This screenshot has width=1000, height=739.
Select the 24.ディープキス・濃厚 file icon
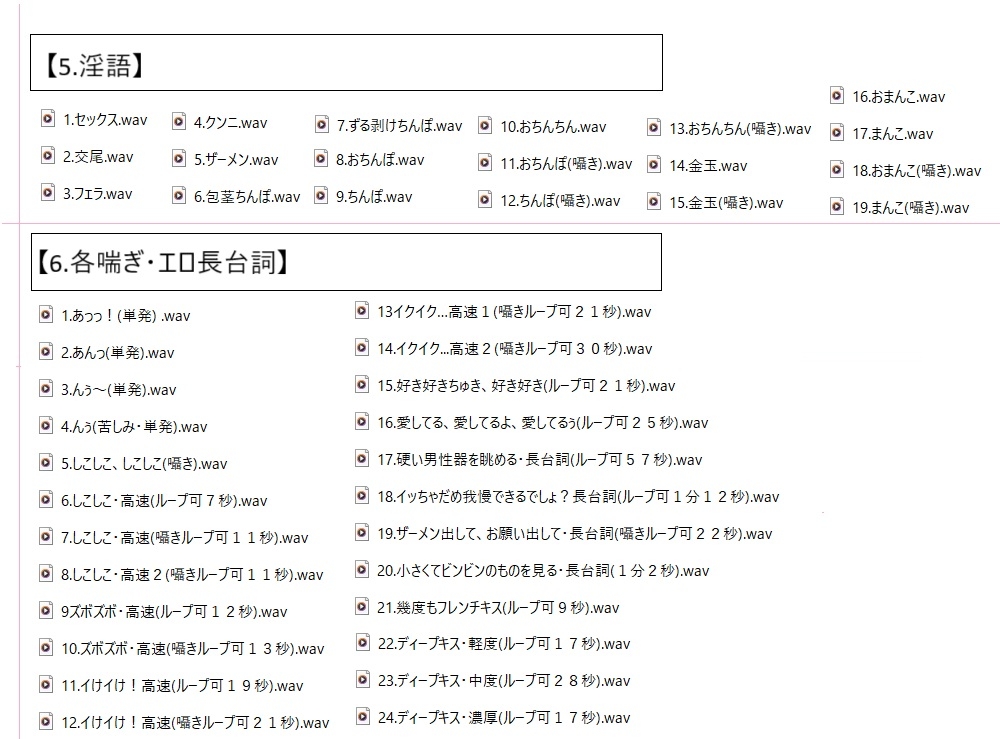362,717
